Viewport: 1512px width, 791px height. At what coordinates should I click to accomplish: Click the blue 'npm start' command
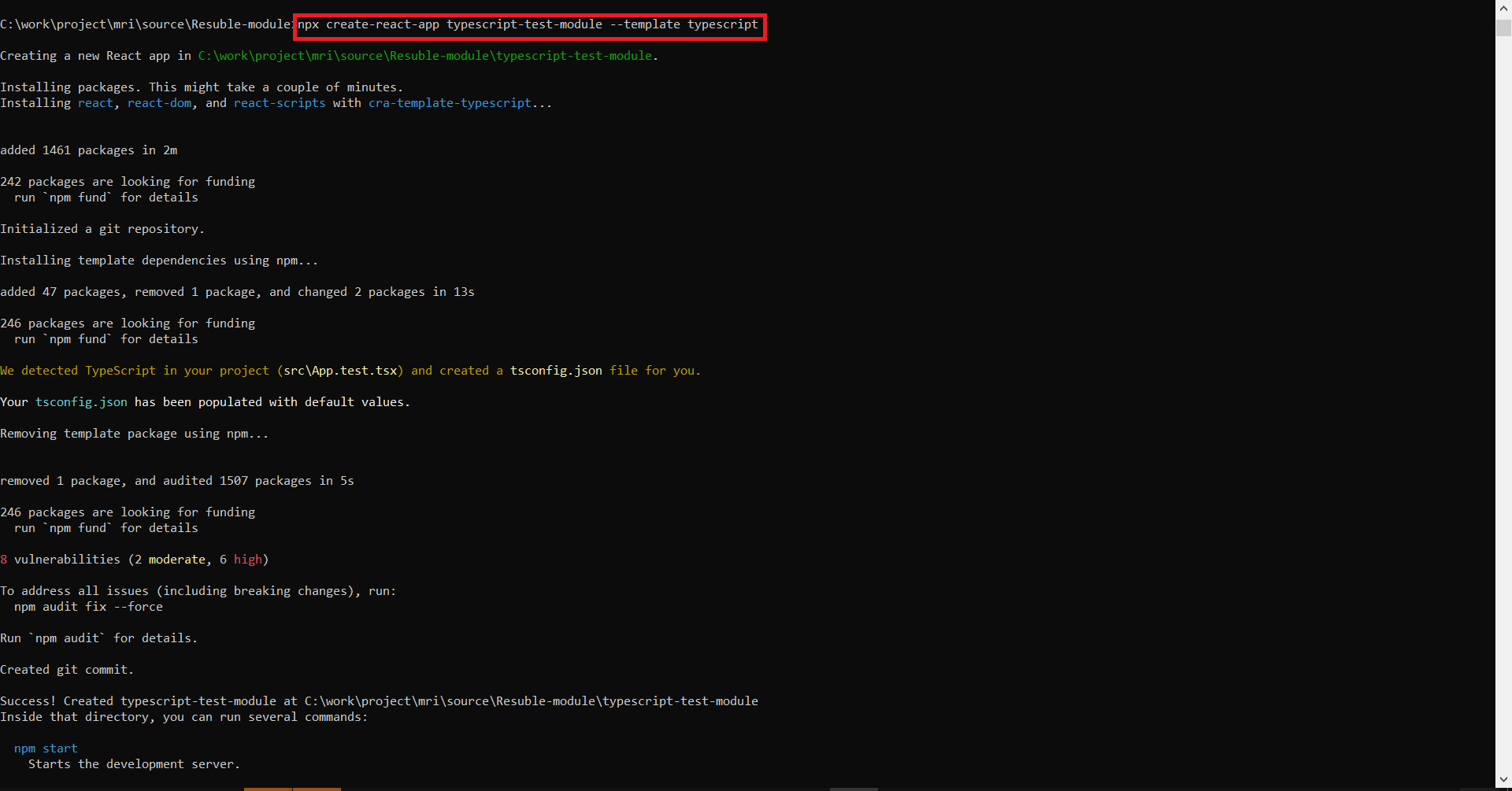[46, 748]
